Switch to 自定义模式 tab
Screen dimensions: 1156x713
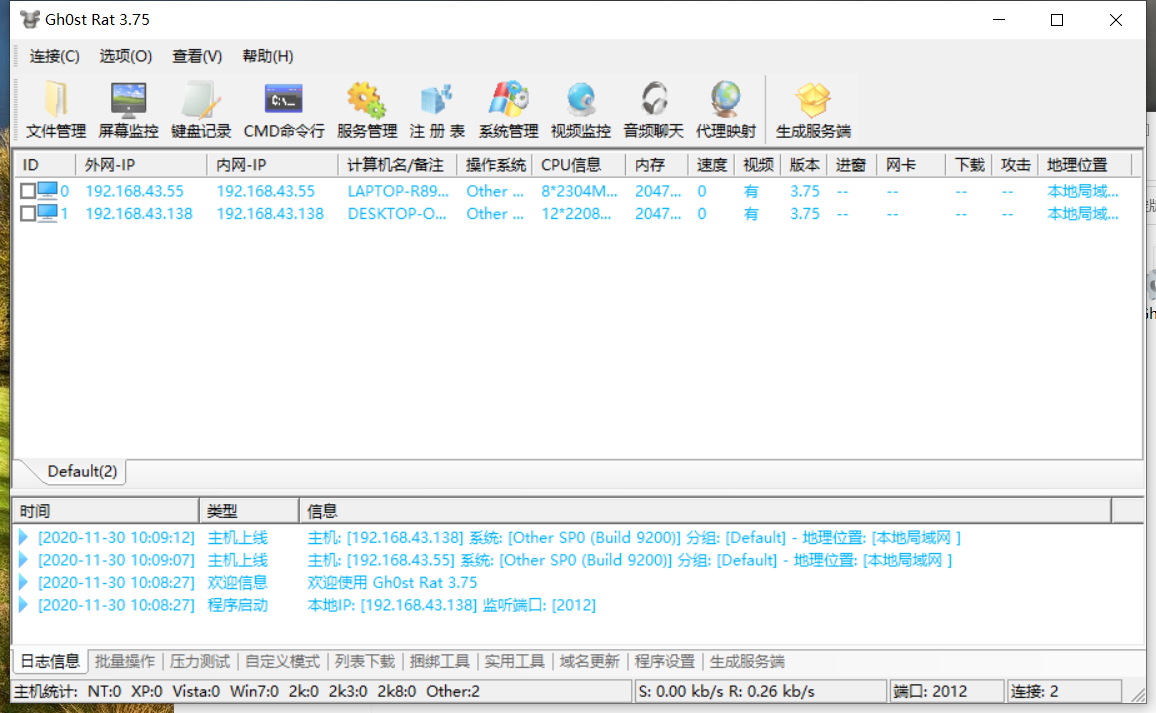click(x=282, y=661)
